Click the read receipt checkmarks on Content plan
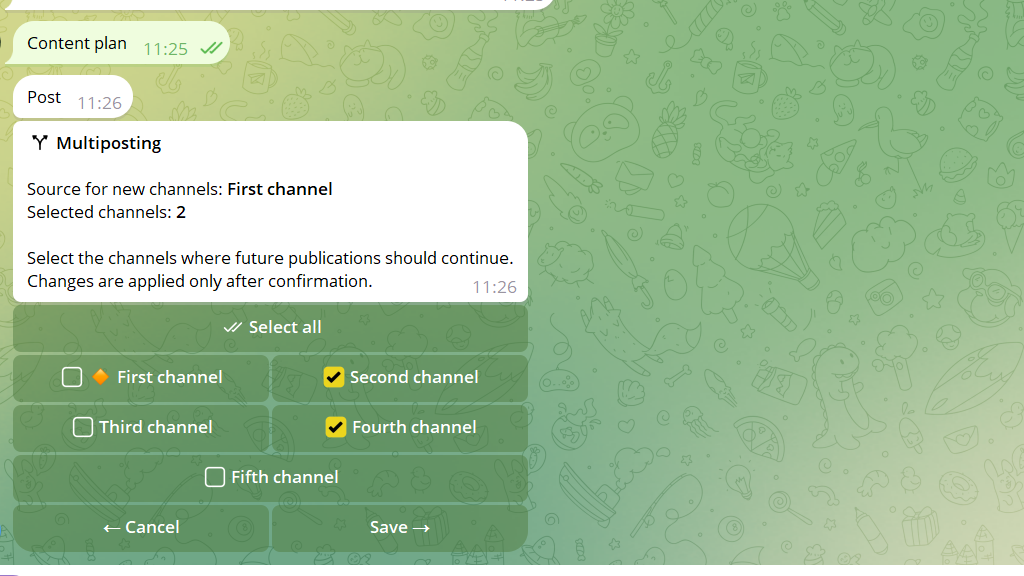The height and width of the screenshot is (576, 1024). [212, 48]
